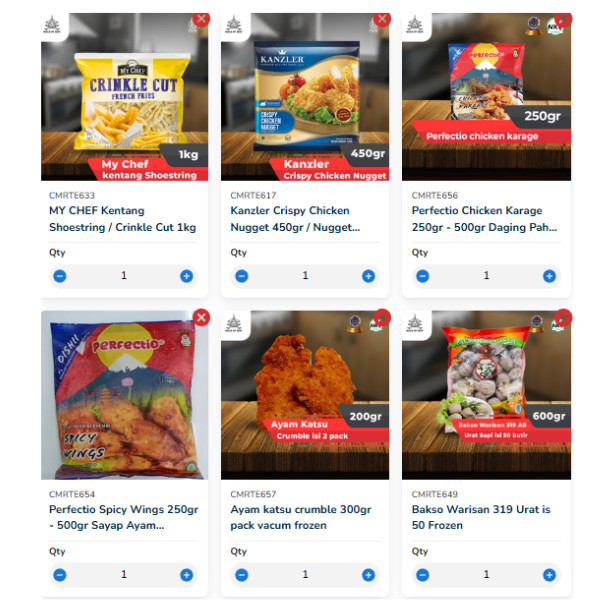The image size is (600, 600).
Task: Open MY CHEF Kentang Shoestring product link
Action: [122, 219]
